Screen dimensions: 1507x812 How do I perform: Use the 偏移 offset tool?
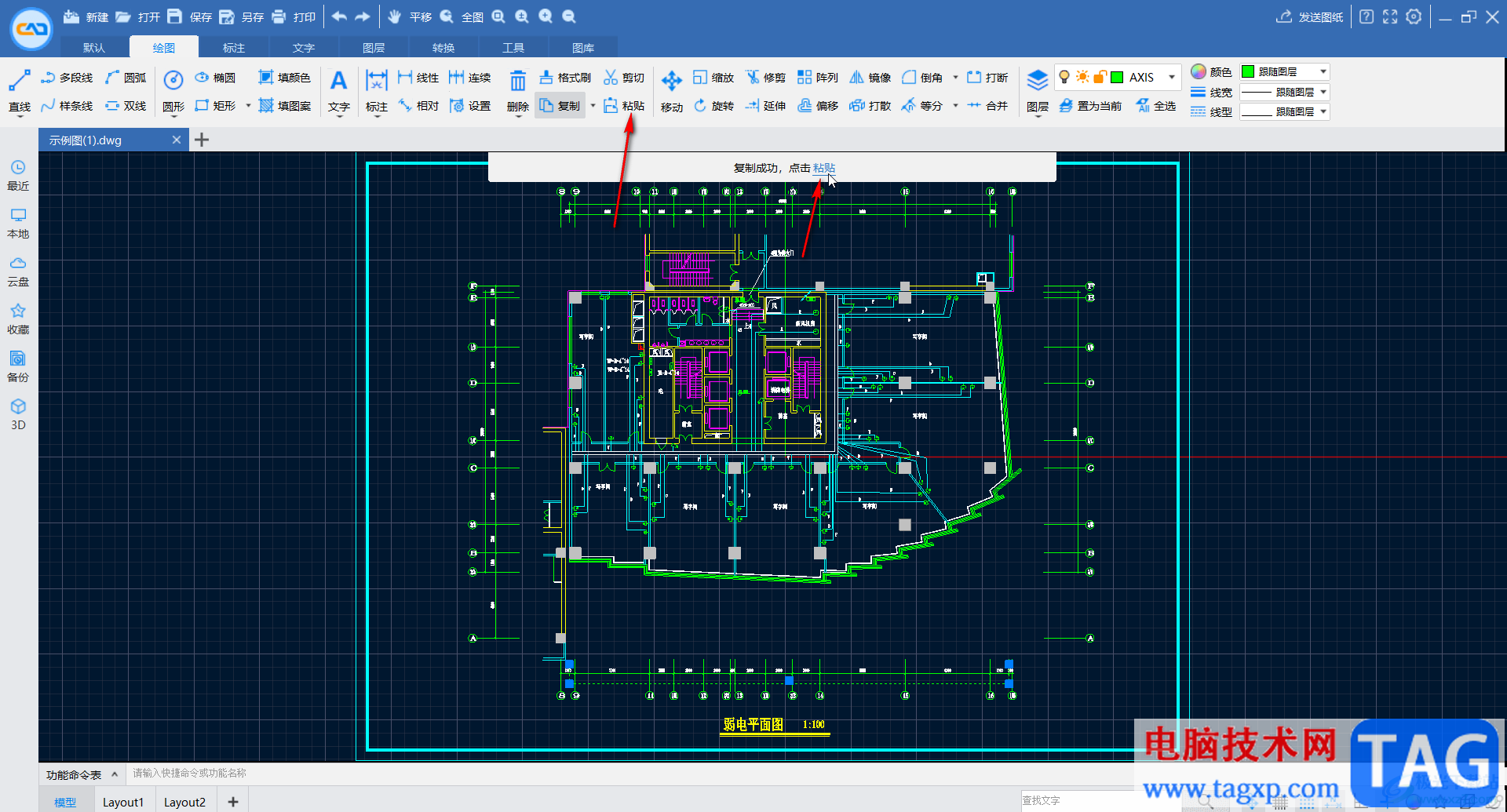click(x=818, y=106)
